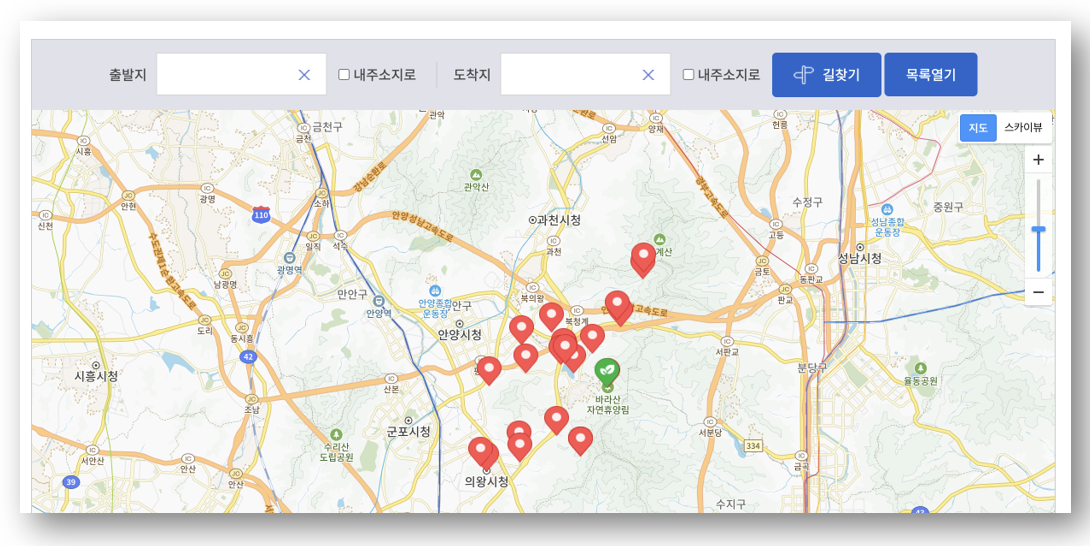Click the 성남종합운동장 stadium icon
Viewport: 1090px width, 546px height.
click(x=886, y=209)
